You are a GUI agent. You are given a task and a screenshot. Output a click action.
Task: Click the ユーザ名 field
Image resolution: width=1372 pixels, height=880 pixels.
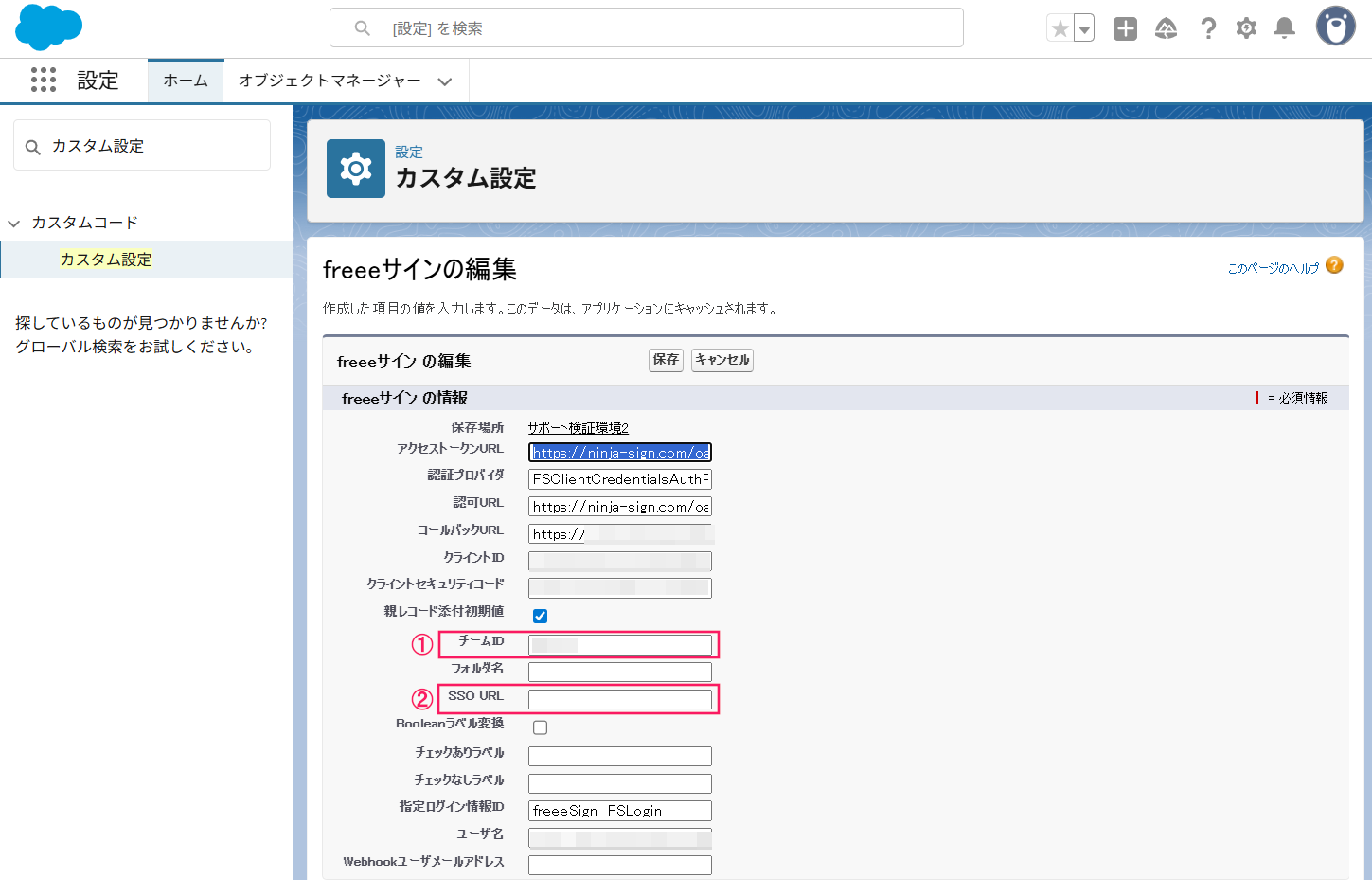point(620,838)
